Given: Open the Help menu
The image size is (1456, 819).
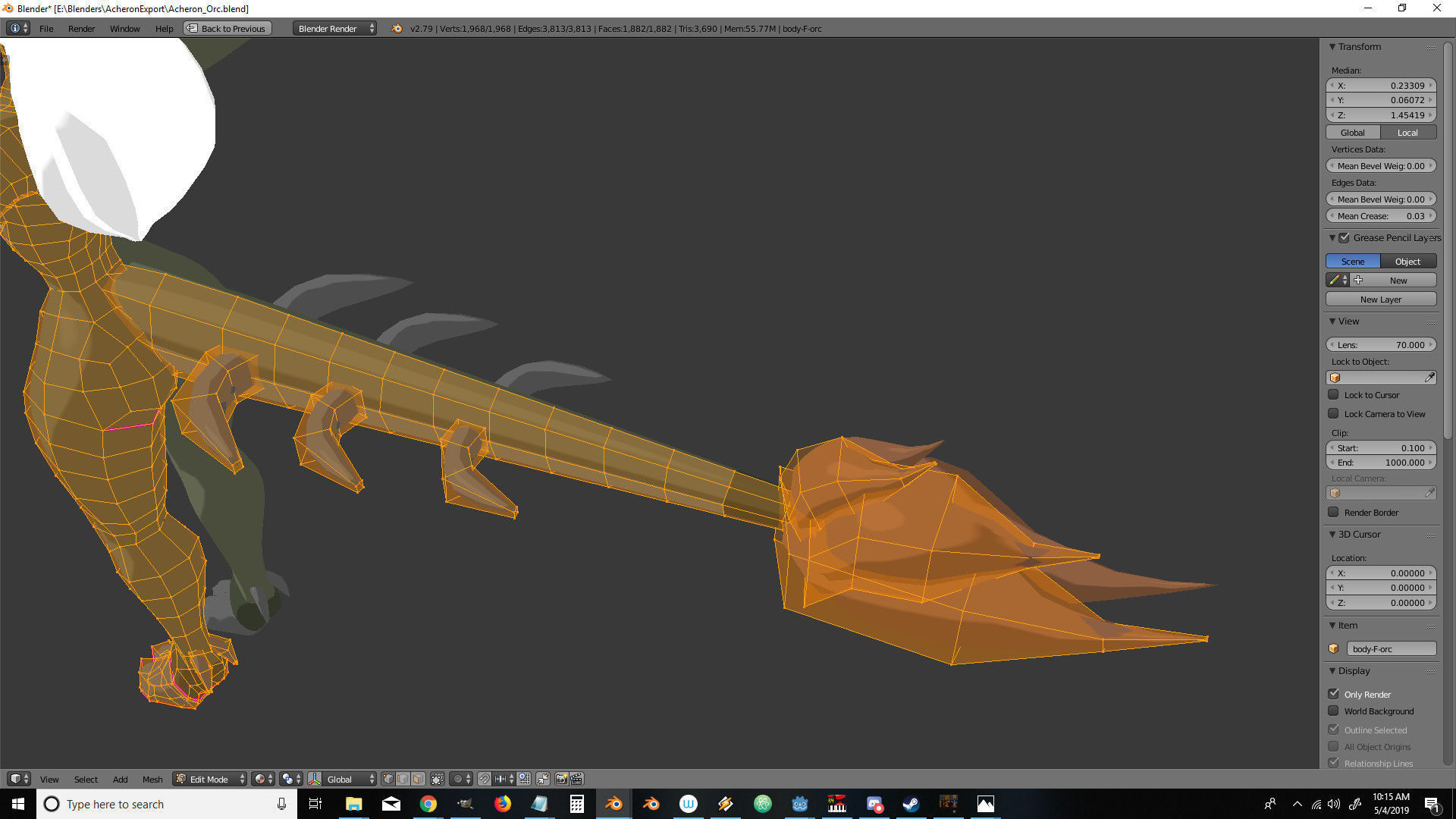Looking at the screenshot, I should (164, 28).
